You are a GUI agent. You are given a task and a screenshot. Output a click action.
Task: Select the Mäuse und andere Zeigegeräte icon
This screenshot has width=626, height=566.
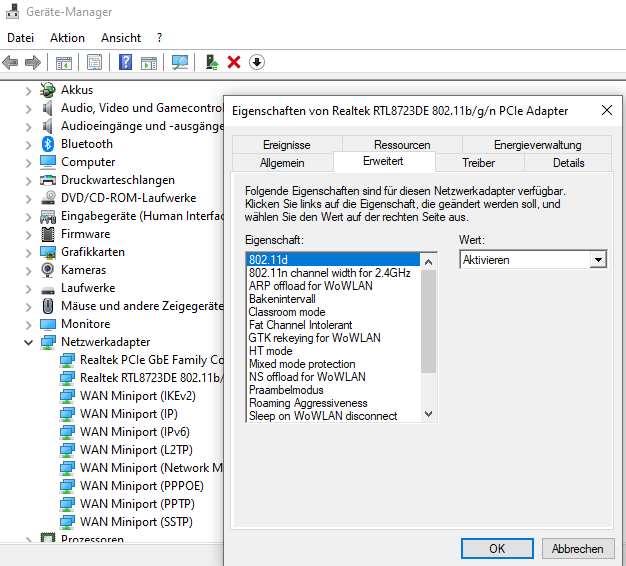point(48,306)
